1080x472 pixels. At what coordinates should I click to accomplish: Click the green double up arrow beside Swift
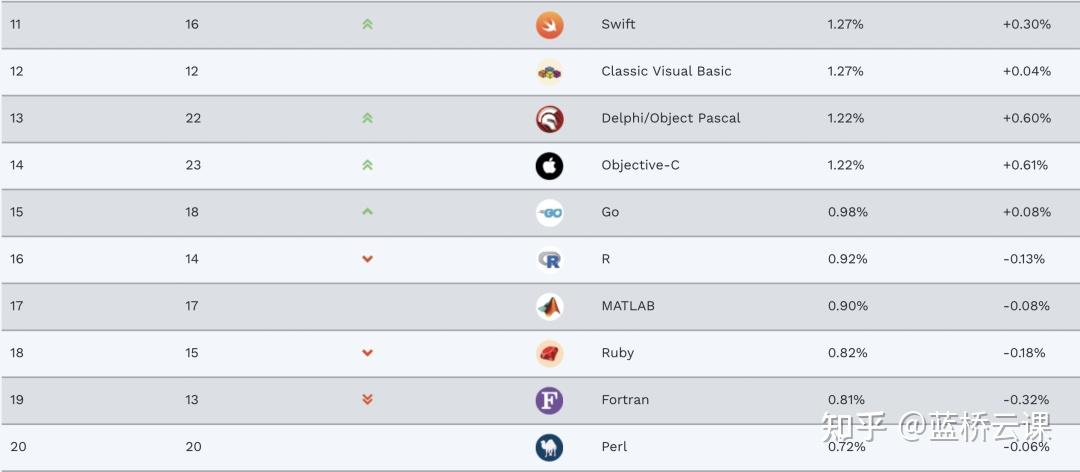[x=367, y=24]
